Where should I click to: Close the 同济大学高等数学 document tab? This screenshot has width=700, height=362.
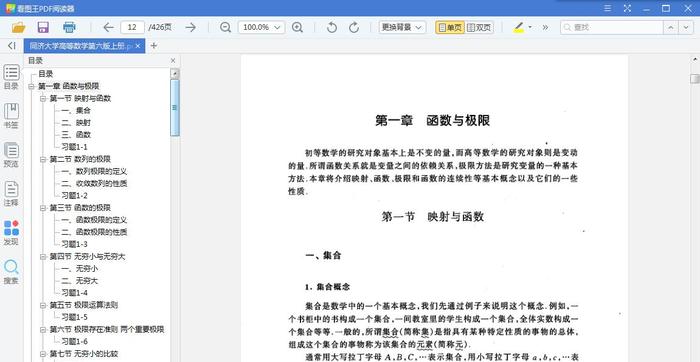click(138, 46)
